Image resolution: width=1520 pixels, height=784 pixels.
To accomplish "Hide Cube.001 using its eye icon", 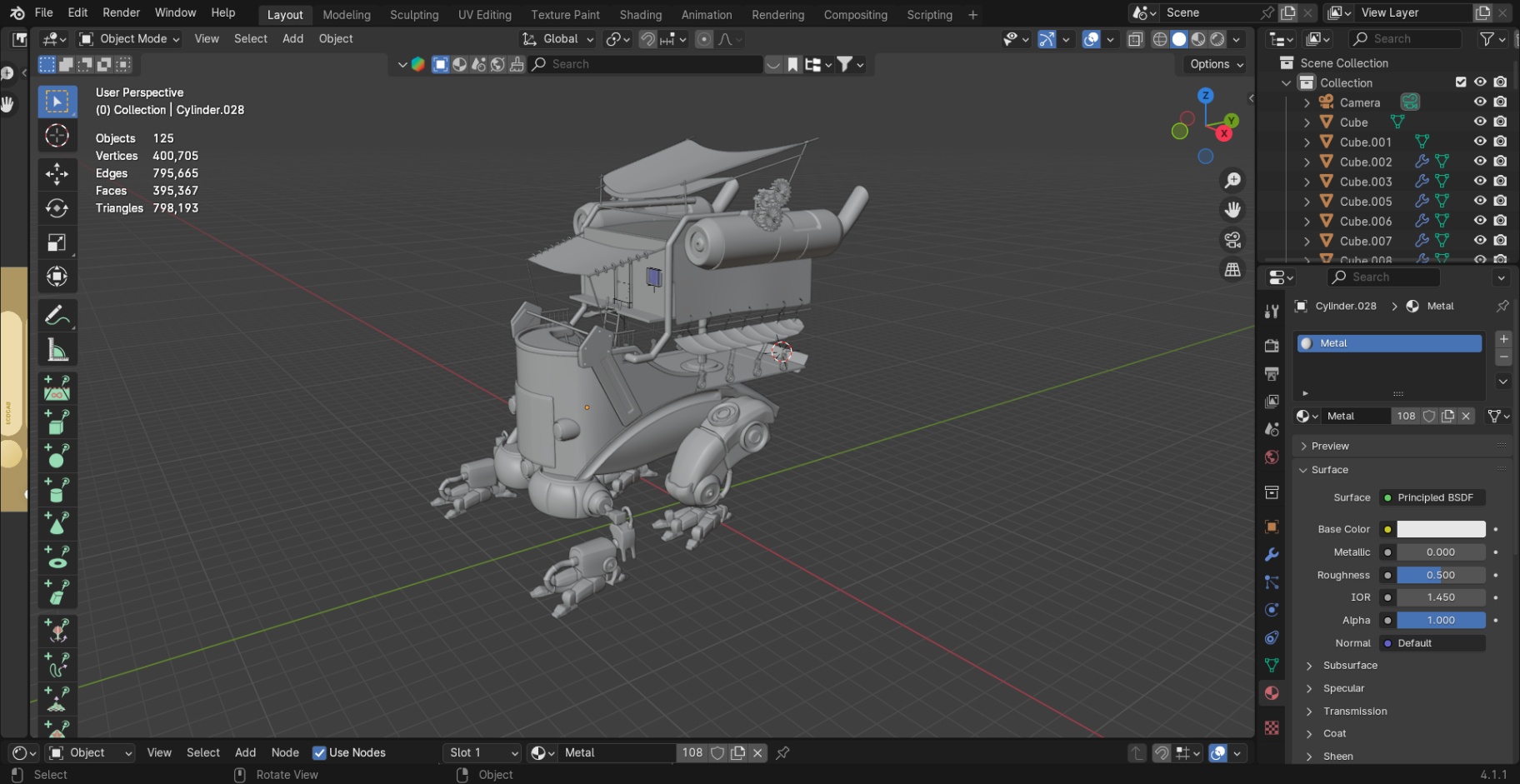I will coord(1480,142).
